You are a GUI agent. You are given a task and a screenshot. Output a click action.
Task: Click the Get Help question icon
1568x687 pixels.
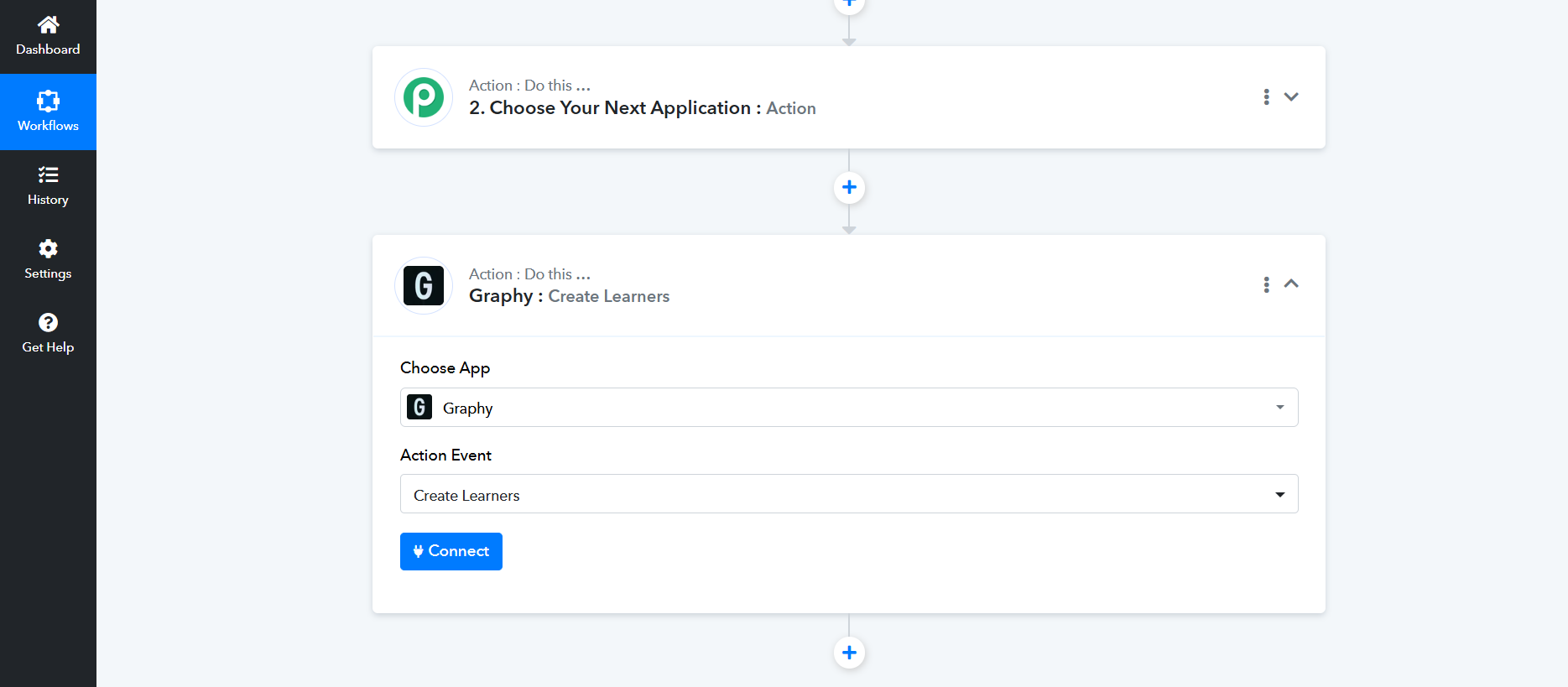point(48,322)
